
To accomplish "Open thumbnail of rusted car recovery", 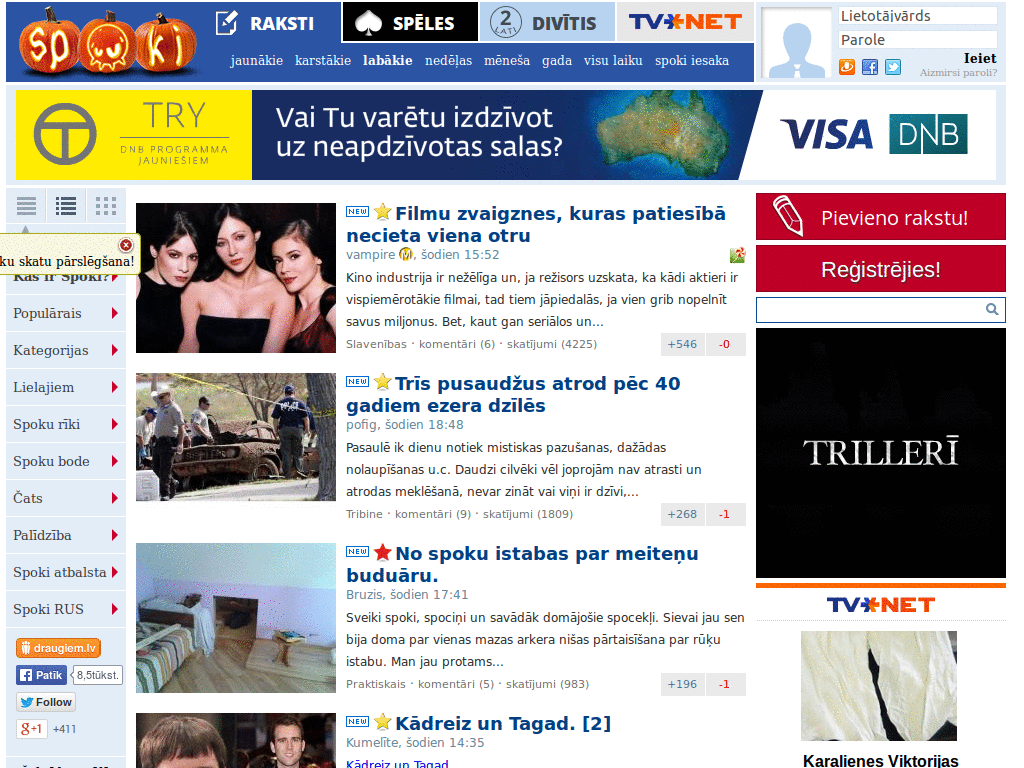I will [x=236, y=437].
